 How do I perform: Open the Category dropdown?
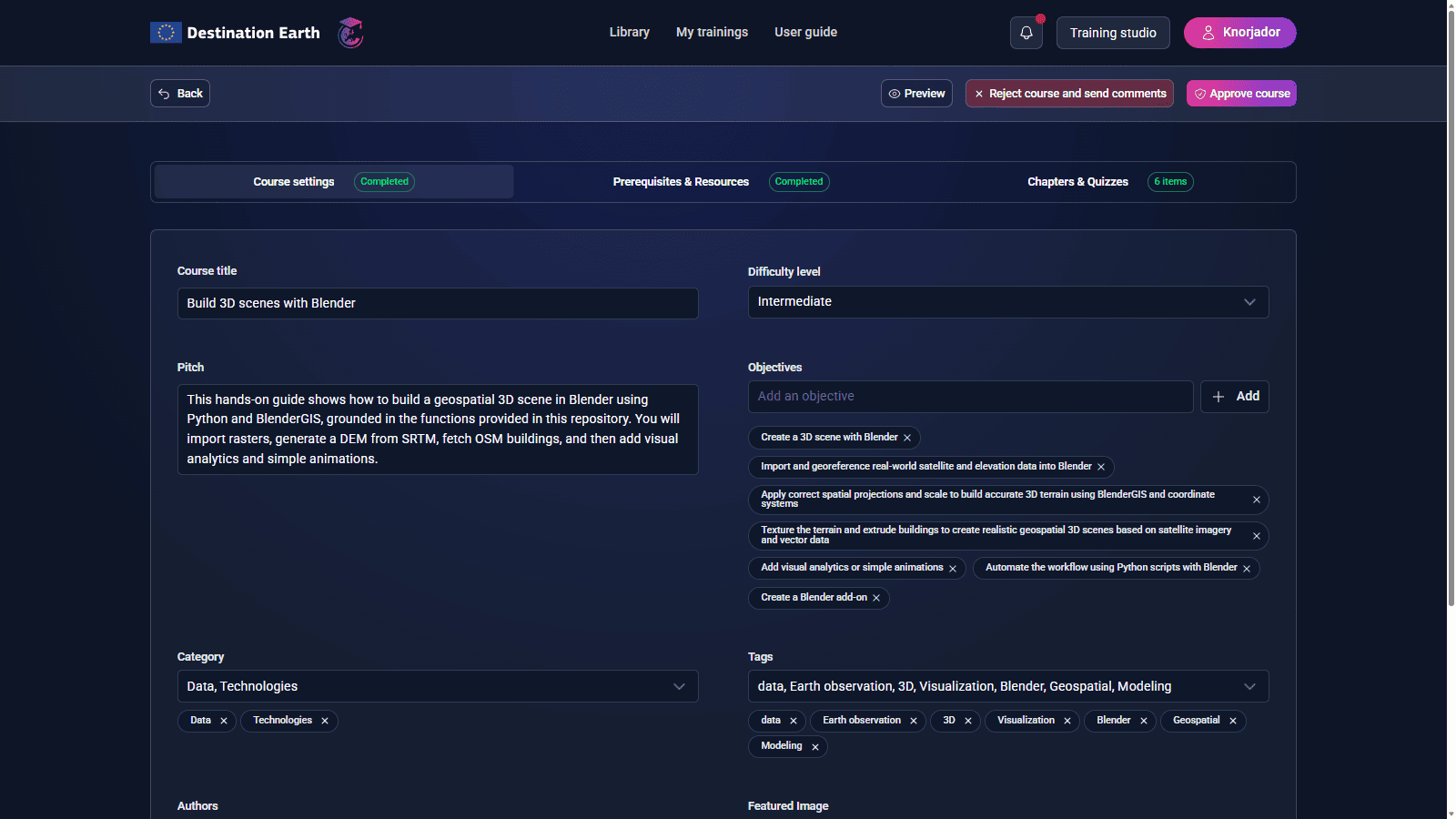click(x=437, y=686)
